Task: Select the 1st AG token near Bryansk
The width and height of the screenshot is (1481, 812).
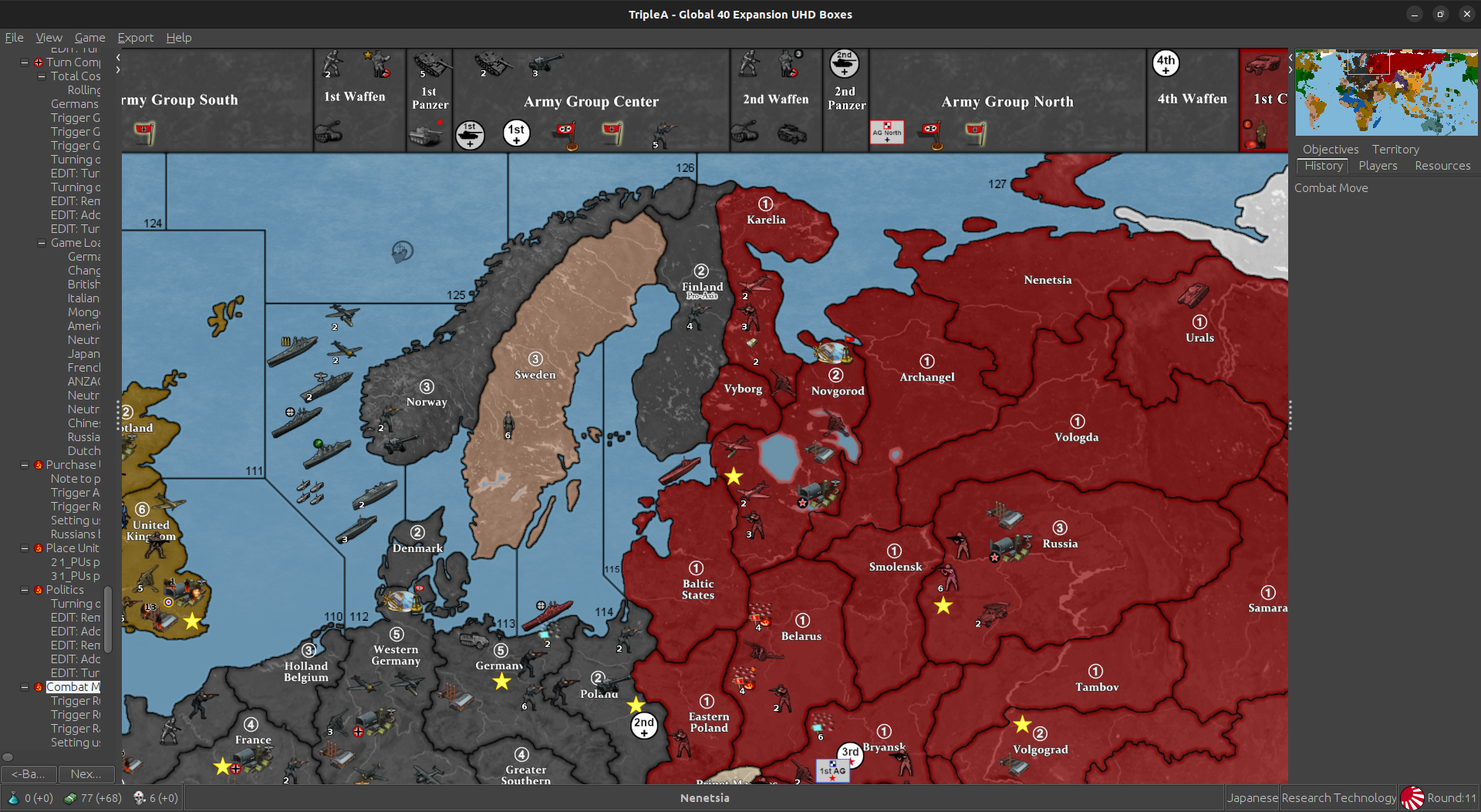Action: click(832, 770)
